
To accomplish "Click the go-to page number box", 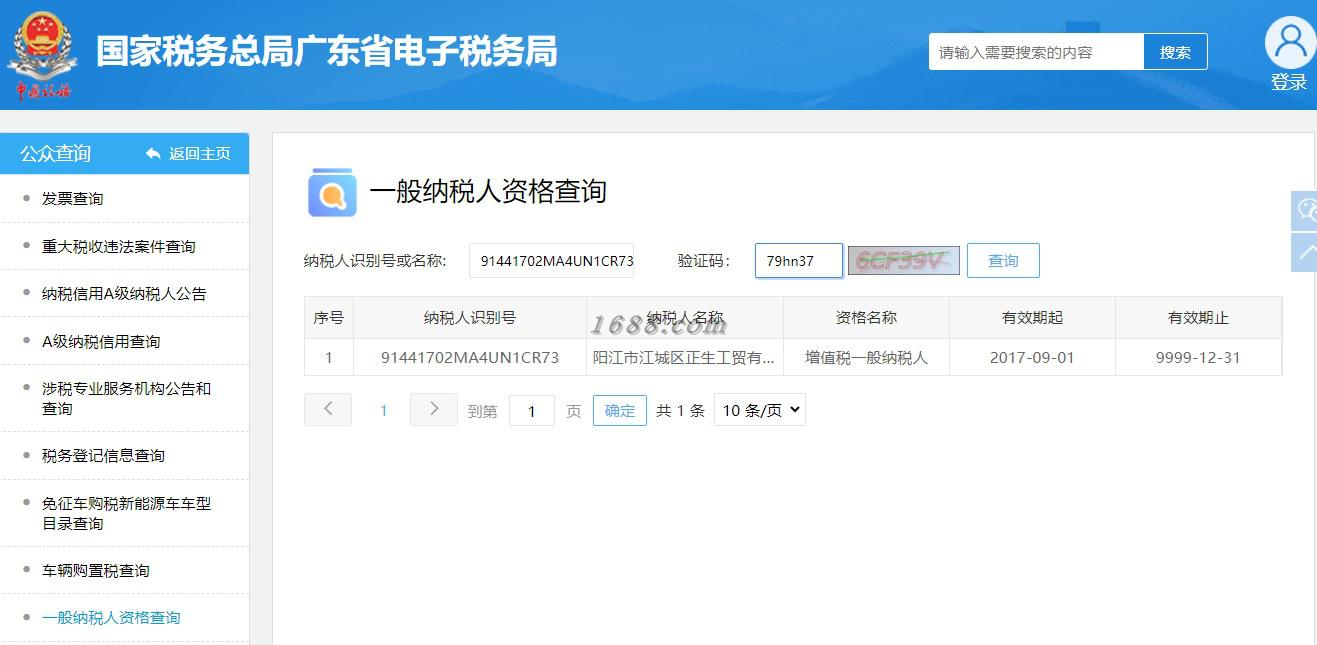I will (x=532, y=411).
